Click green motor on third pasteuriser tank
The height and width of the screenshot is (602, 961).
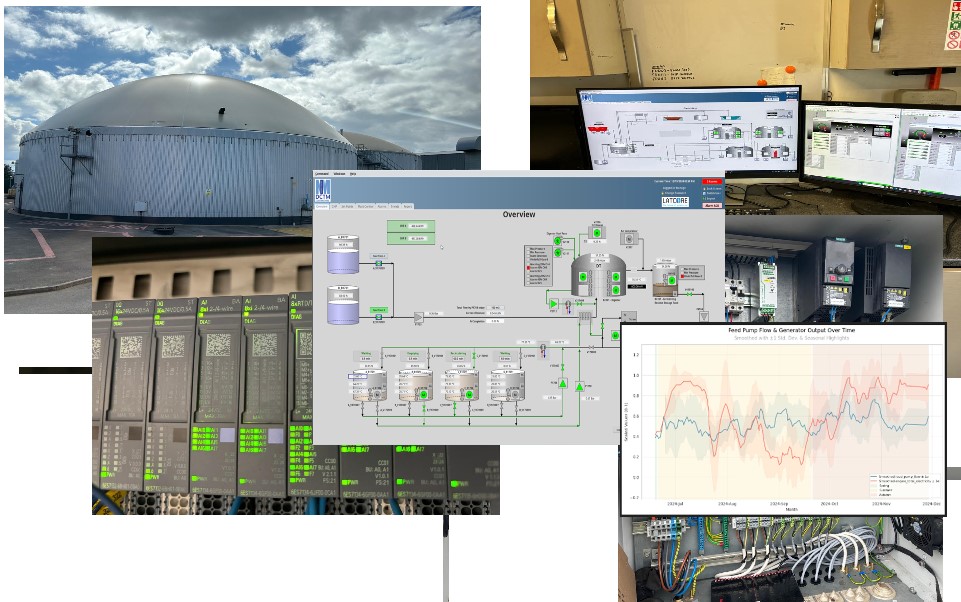pos(470,395)
